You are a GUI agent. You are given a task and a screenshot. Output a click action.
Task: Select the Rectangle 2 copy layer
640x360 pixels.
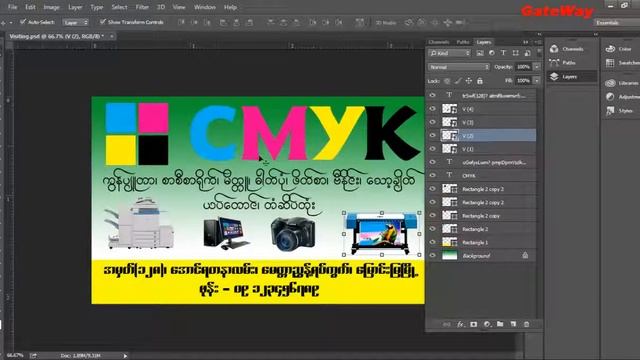(x=482, y=216)
